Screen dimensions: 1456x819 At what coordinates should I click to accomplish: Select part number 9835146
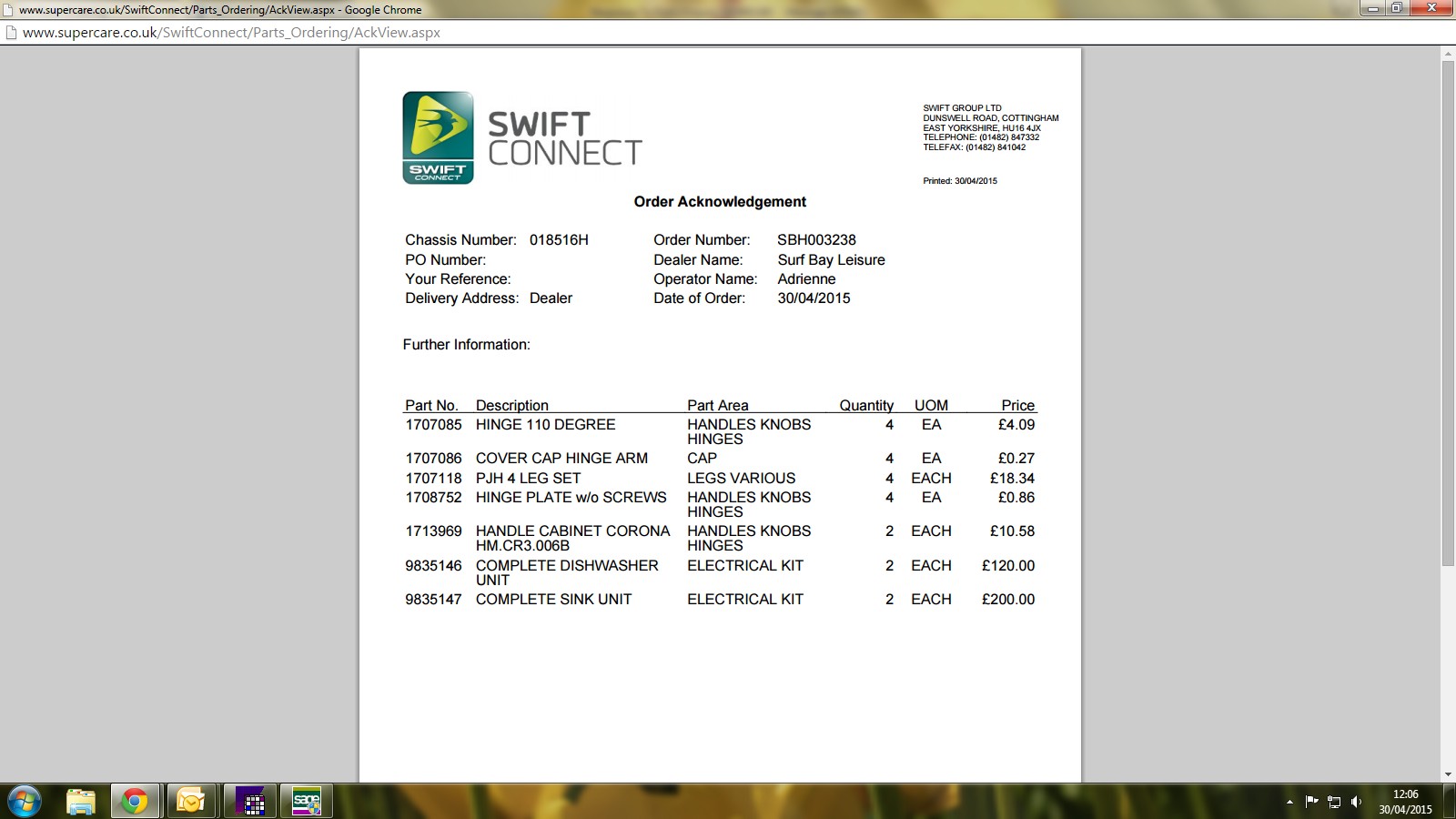(x=433, y=566)
